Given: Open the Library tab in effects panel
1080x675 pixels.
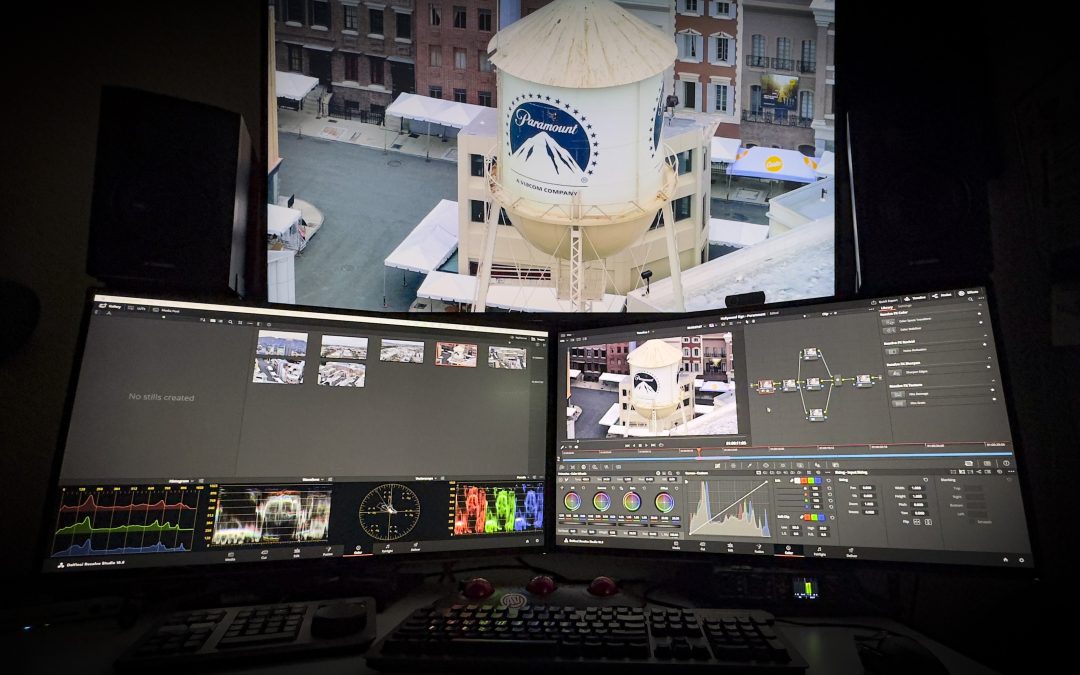Looking at the screenshot, I should (x=888, y=307).
